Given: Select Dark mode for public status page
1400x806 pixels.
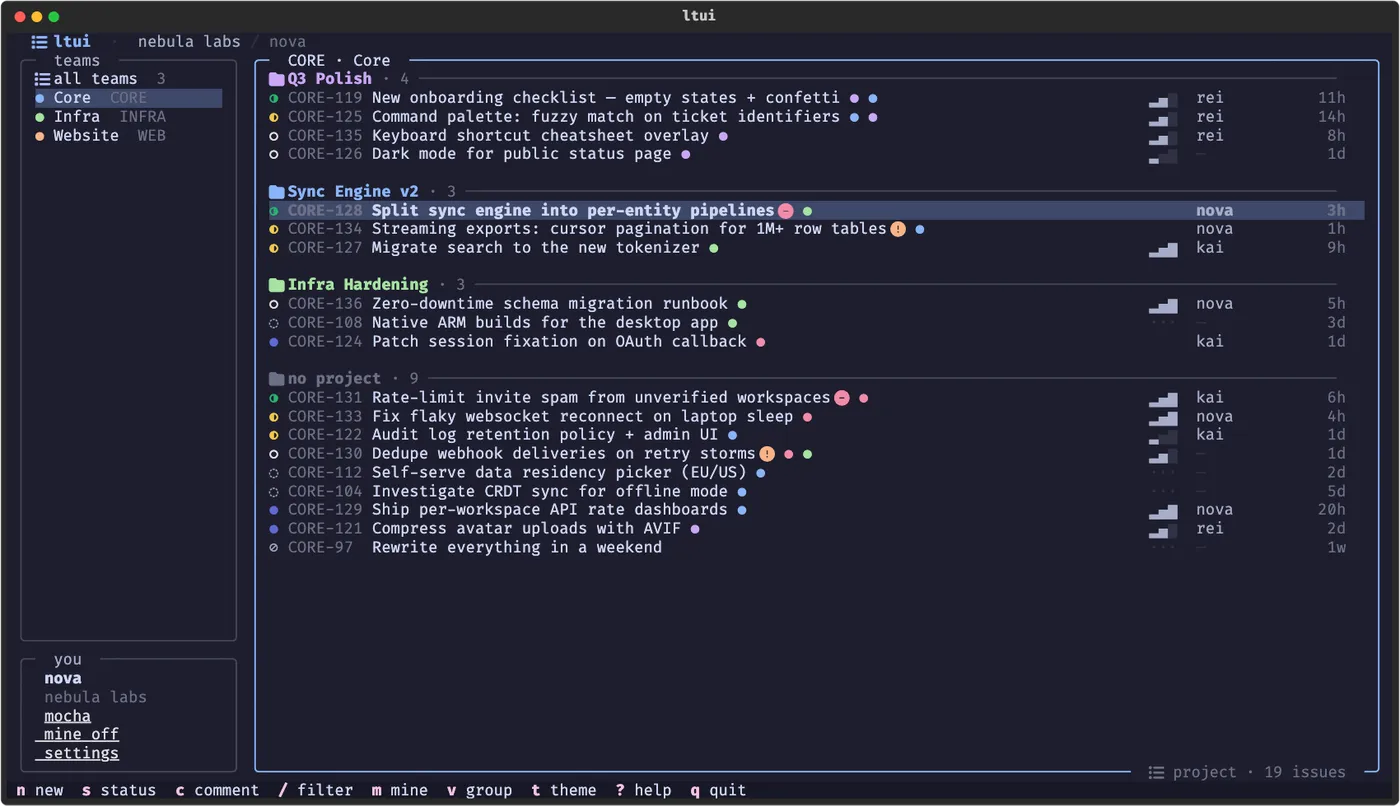Looking at the screenshot, I should point(816,154).
